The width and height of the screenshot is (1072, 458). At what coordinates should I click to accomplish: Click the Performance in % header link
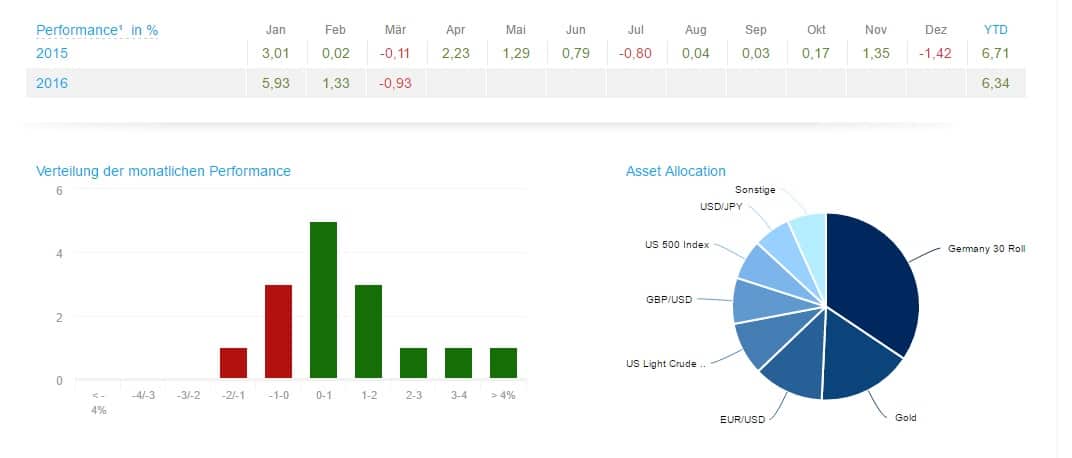click(97, 30)
